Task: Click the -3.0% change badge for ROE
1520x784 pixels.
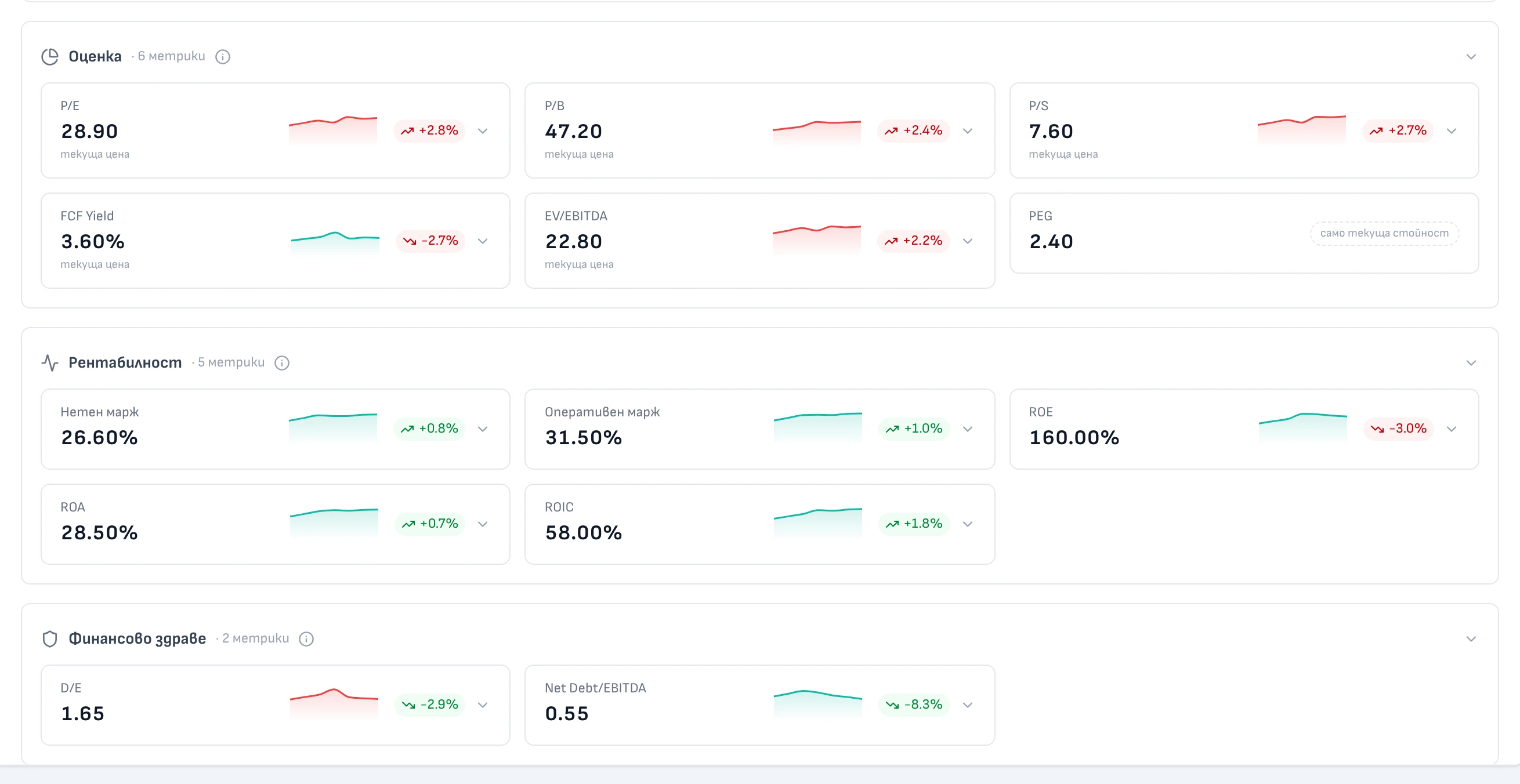Action: 1399,429
